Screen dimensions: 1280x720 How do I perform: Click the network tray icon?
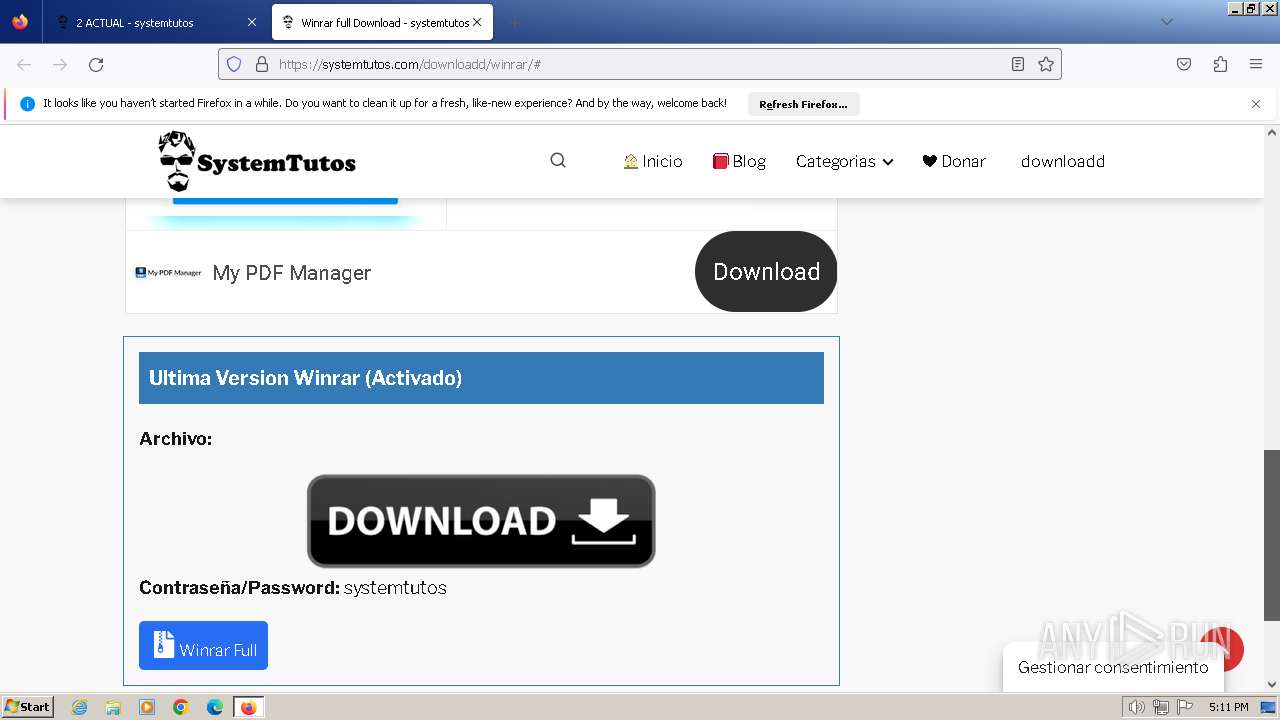click(1161, 707)
